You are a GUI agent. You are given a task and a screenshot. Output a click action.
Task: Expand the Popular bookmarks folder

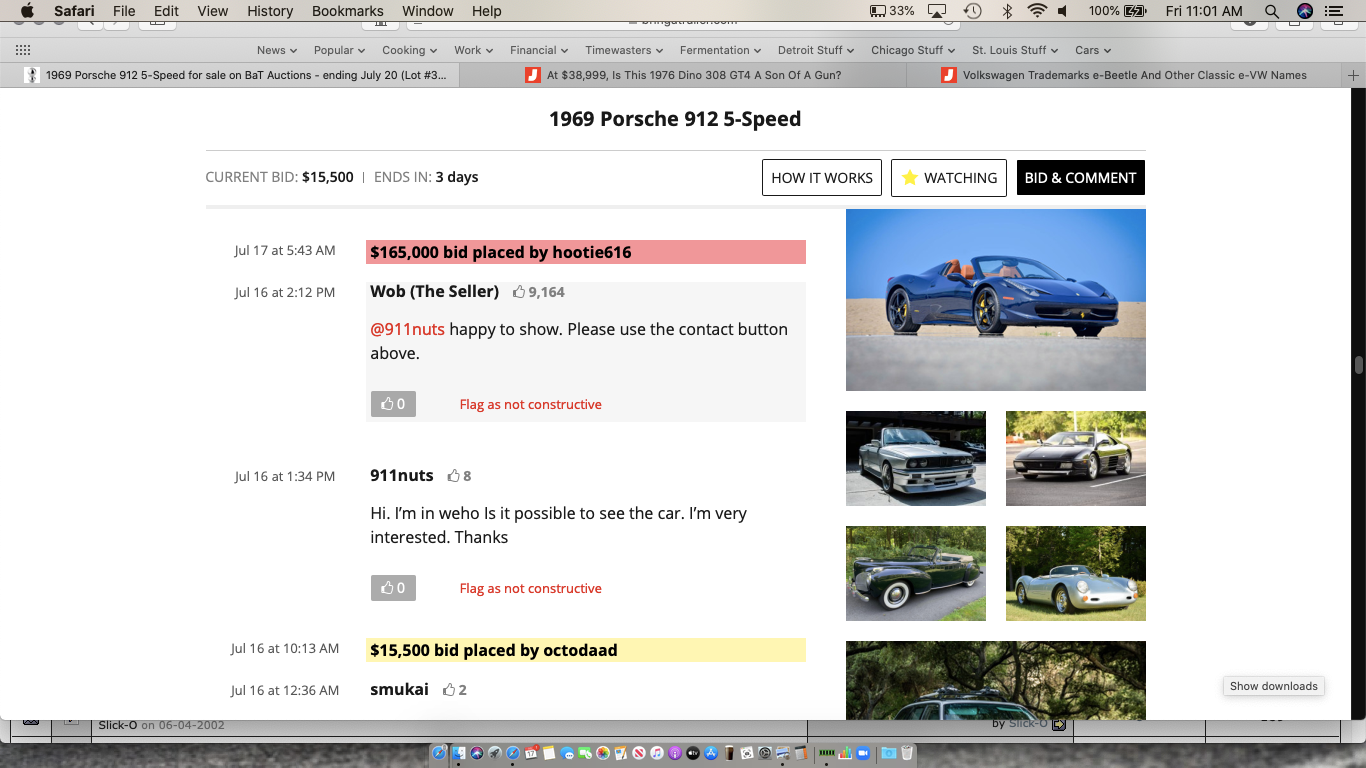[x=339, y=50]
